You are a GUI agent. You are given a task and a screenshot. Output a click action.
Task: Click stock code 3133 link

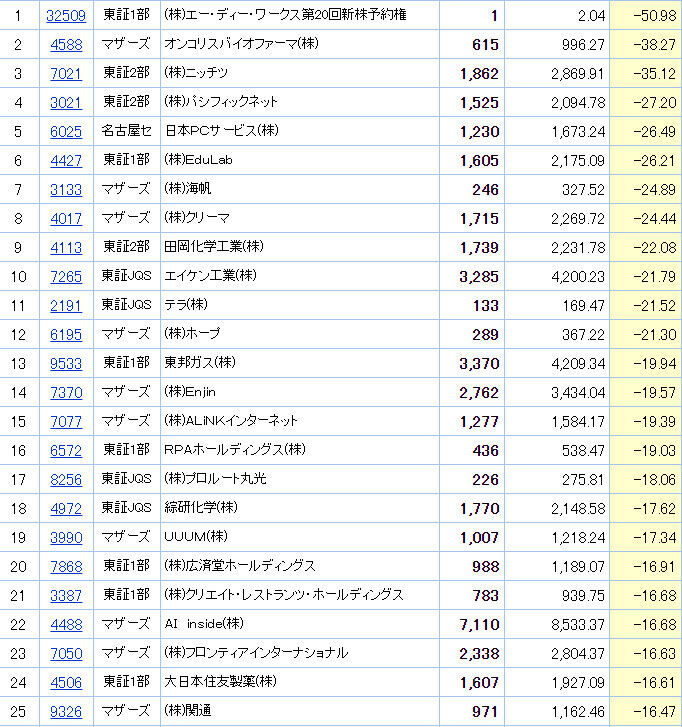(66, 190)
